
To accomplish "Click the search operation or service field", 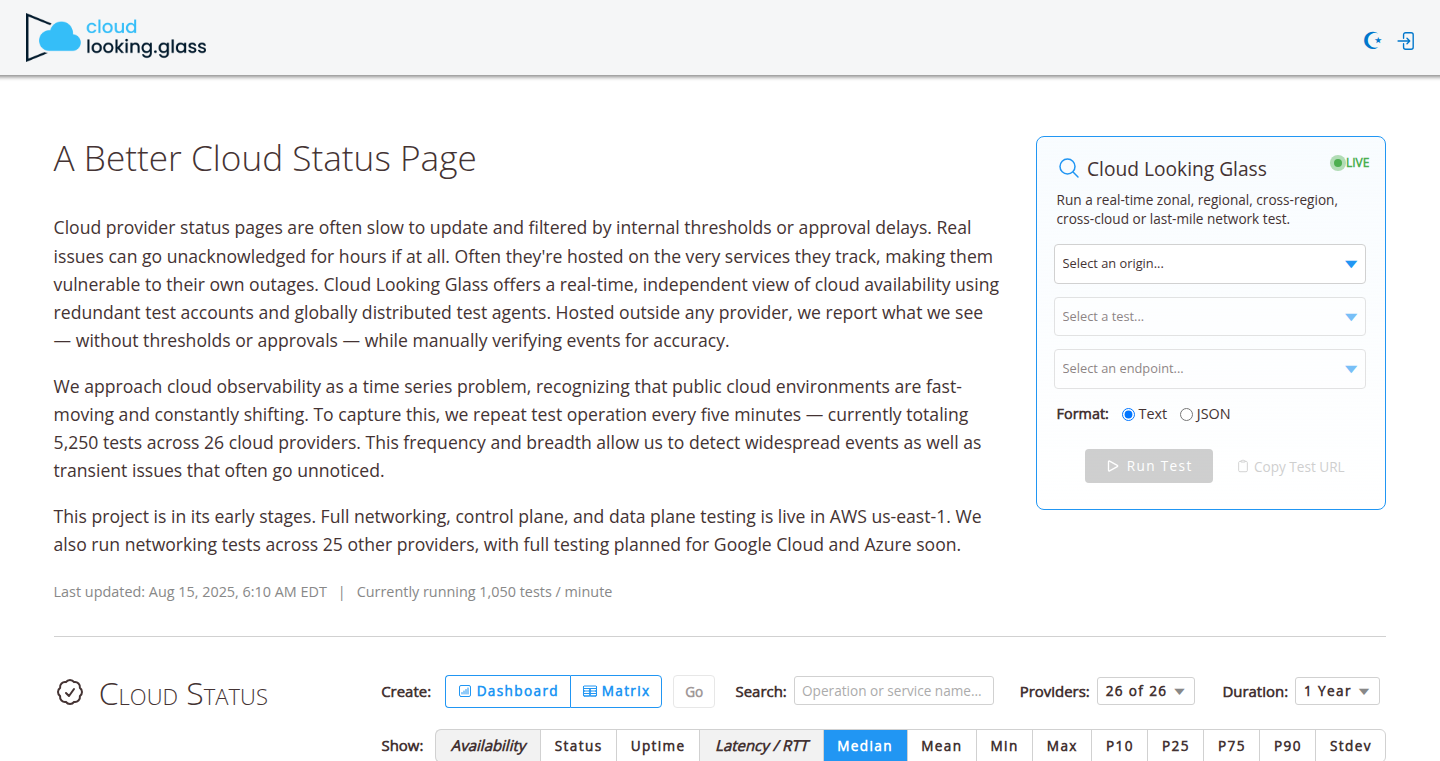I will tap(894, 691).
